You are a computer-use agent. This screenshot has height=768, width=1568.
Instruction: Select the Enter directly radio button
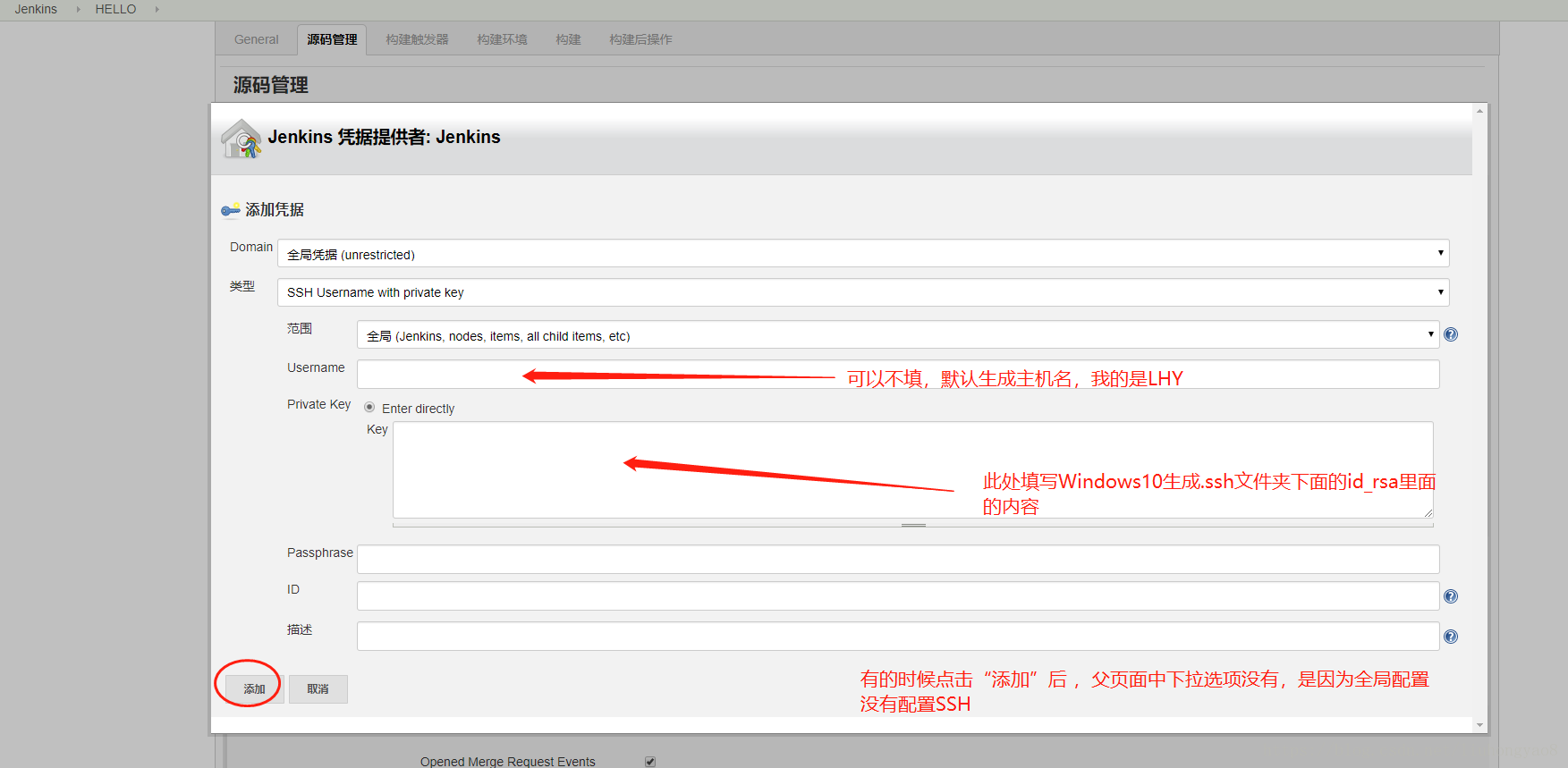369,407
